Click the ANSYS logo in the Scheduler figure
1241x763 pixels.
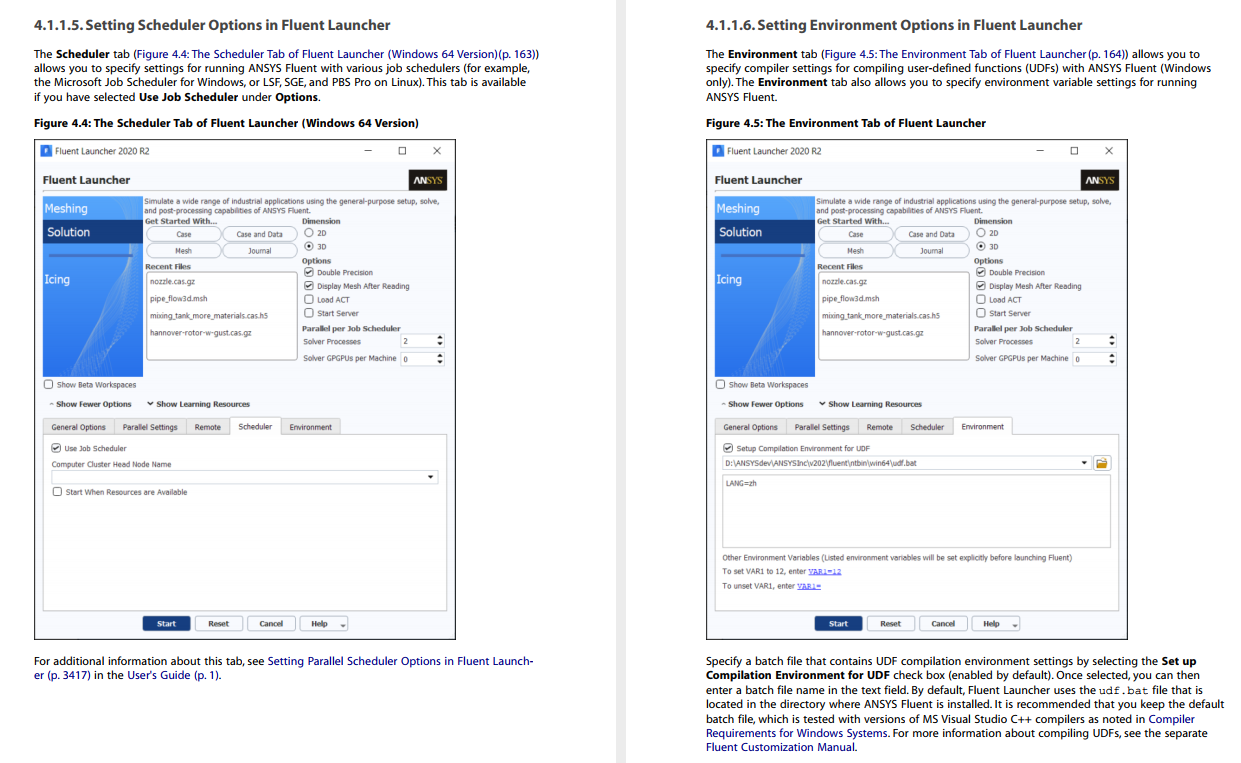pos(429,180)
